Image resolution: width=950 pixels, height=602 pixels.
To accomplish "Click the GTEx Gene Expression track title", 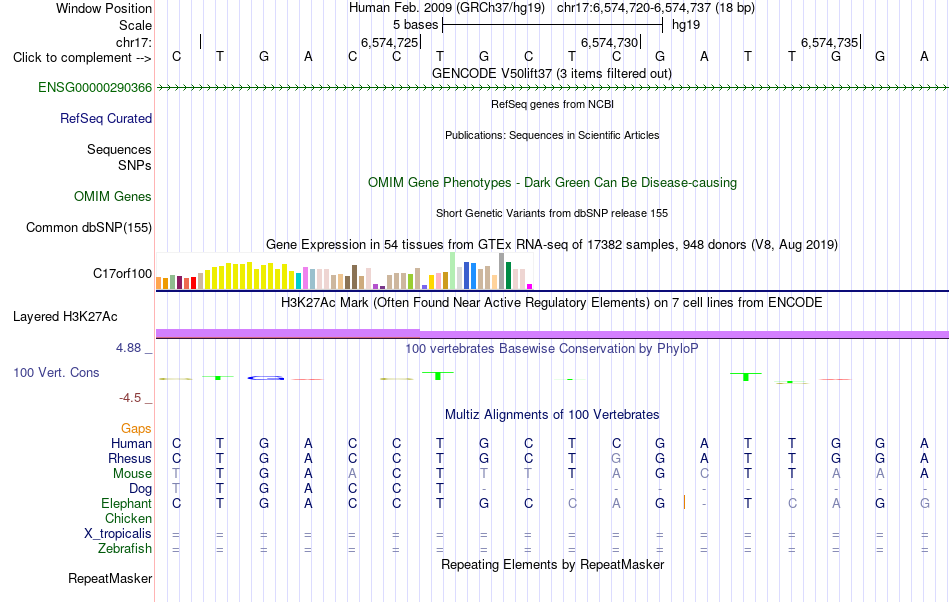I will point(552,245).
